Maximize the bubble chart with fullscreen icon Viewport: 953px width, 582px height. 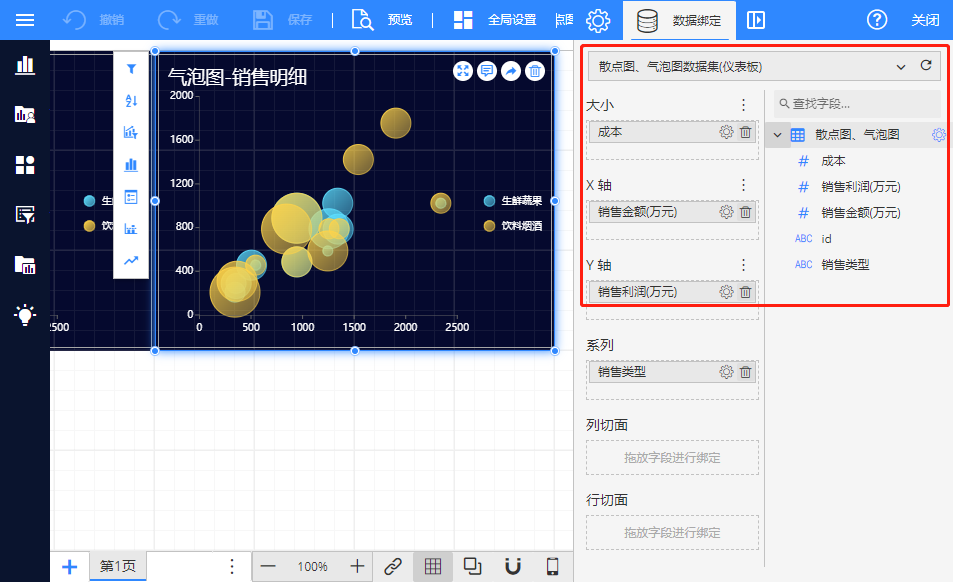[463, 71]
